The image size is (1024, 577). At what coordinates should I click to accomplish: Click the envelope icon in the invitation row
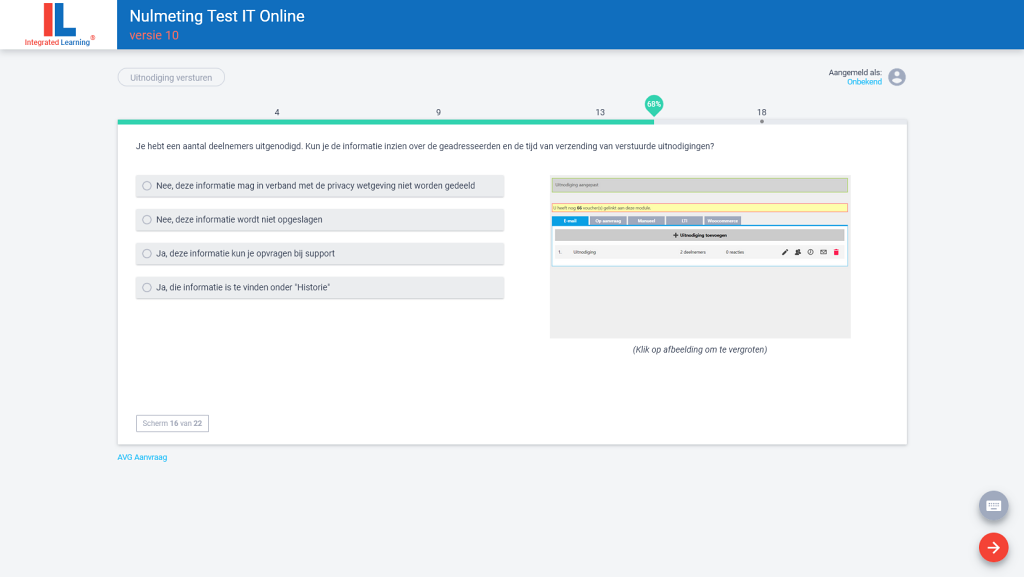(823, 252)
